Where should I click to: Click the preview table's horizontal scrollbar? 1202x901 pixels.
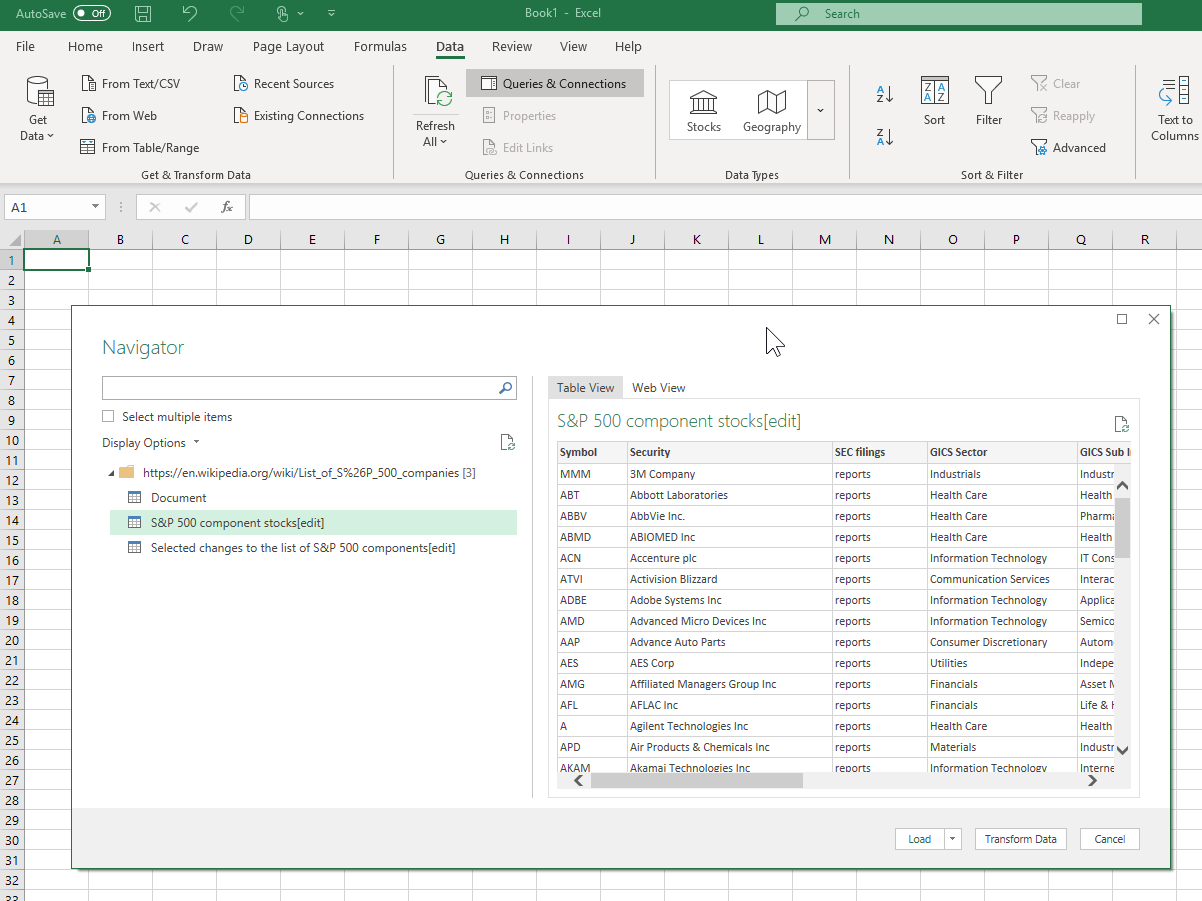(x=696, y=781)
